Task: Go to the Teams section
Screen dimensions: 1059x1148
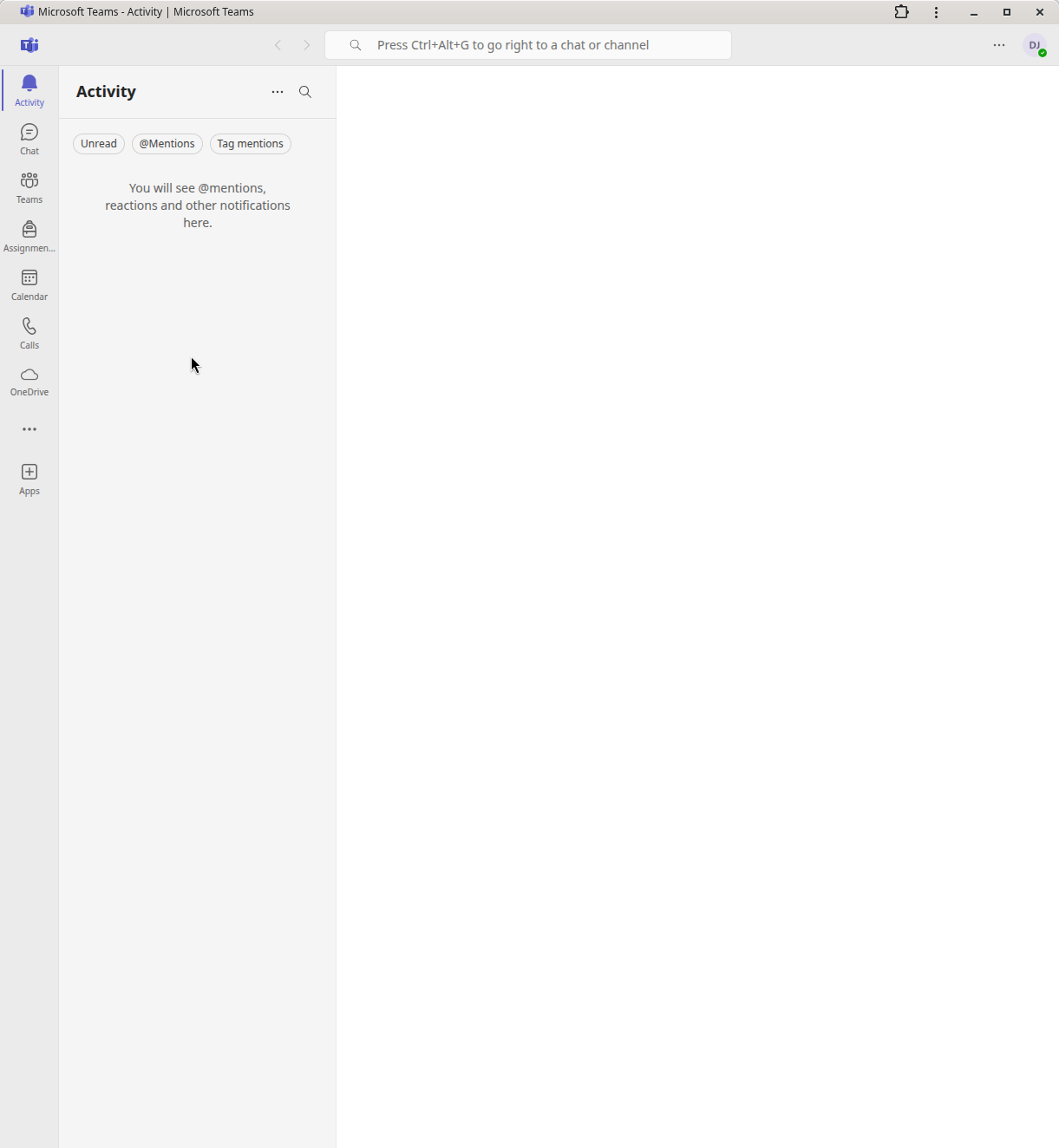Action: click(29, 187)
